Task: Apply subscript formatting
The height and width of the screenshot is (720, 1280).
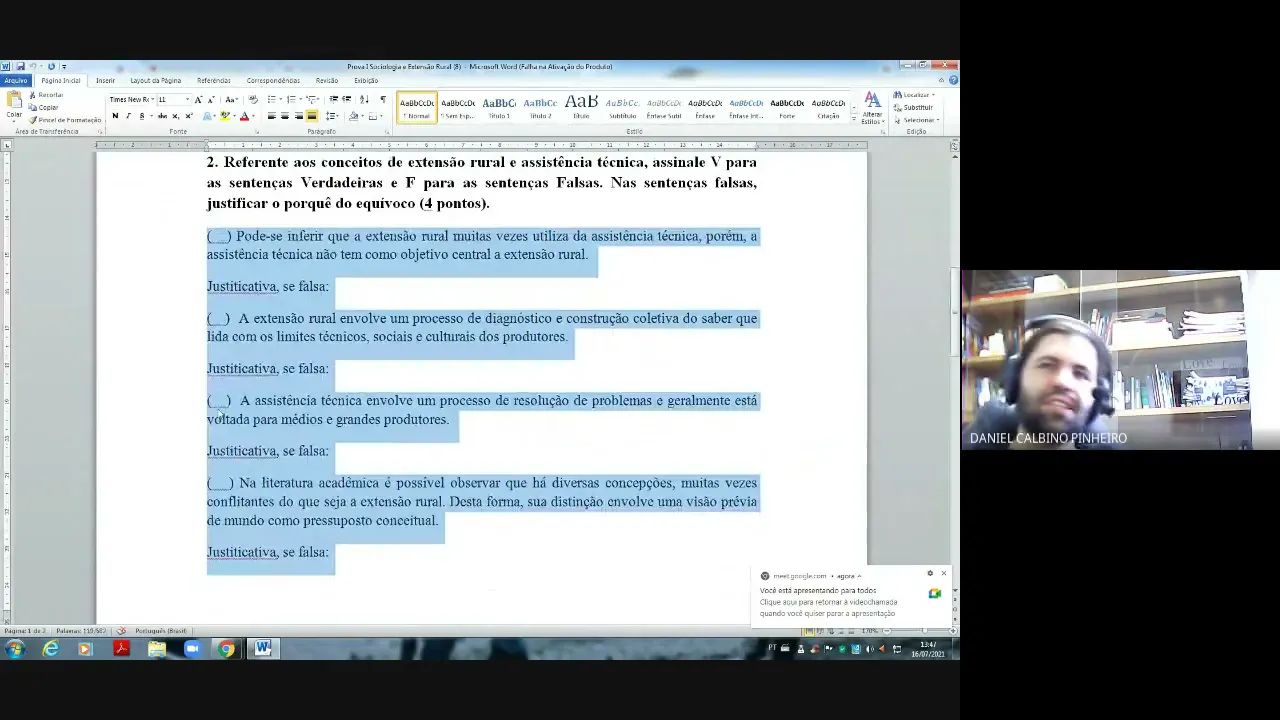Action: [x=175, y=116]
